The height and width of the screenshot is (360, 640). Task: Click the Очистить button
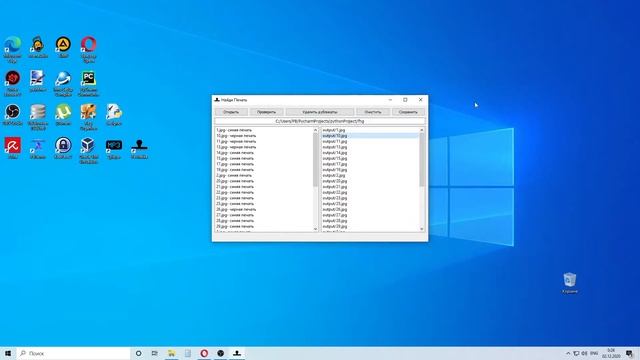(x=373, y=112)
